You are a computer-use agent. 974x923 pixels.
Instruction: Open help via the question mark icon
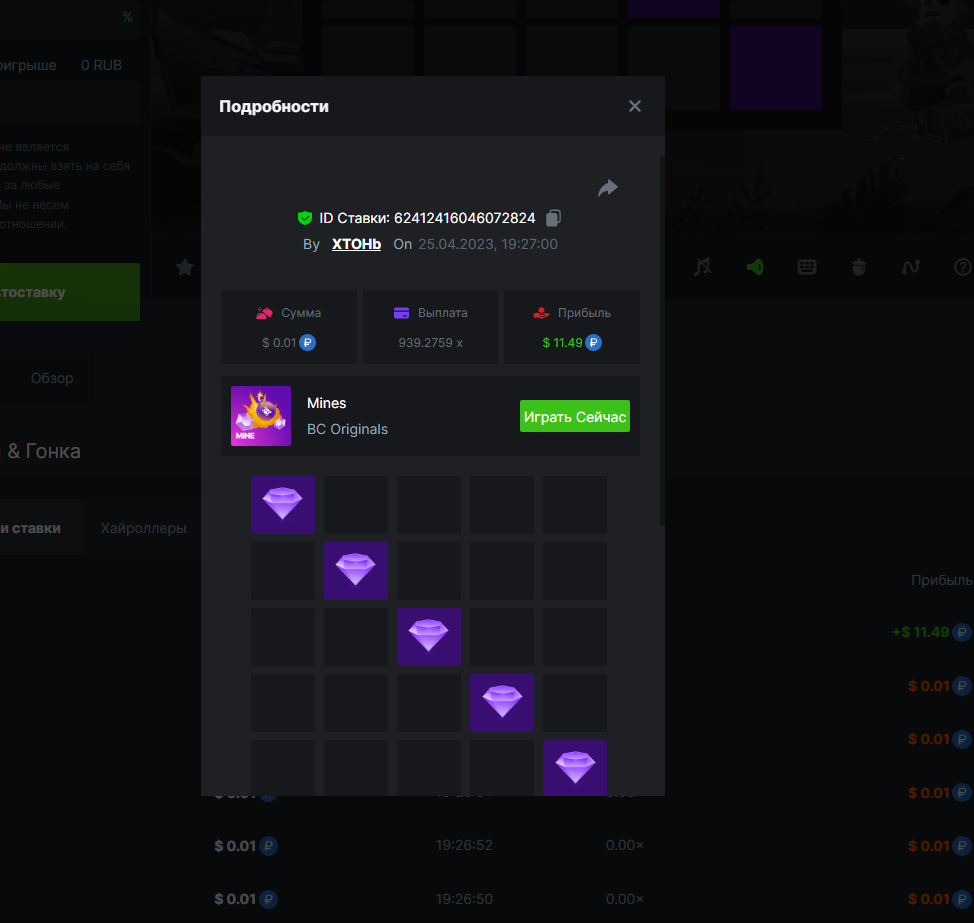tap(962, 267)
